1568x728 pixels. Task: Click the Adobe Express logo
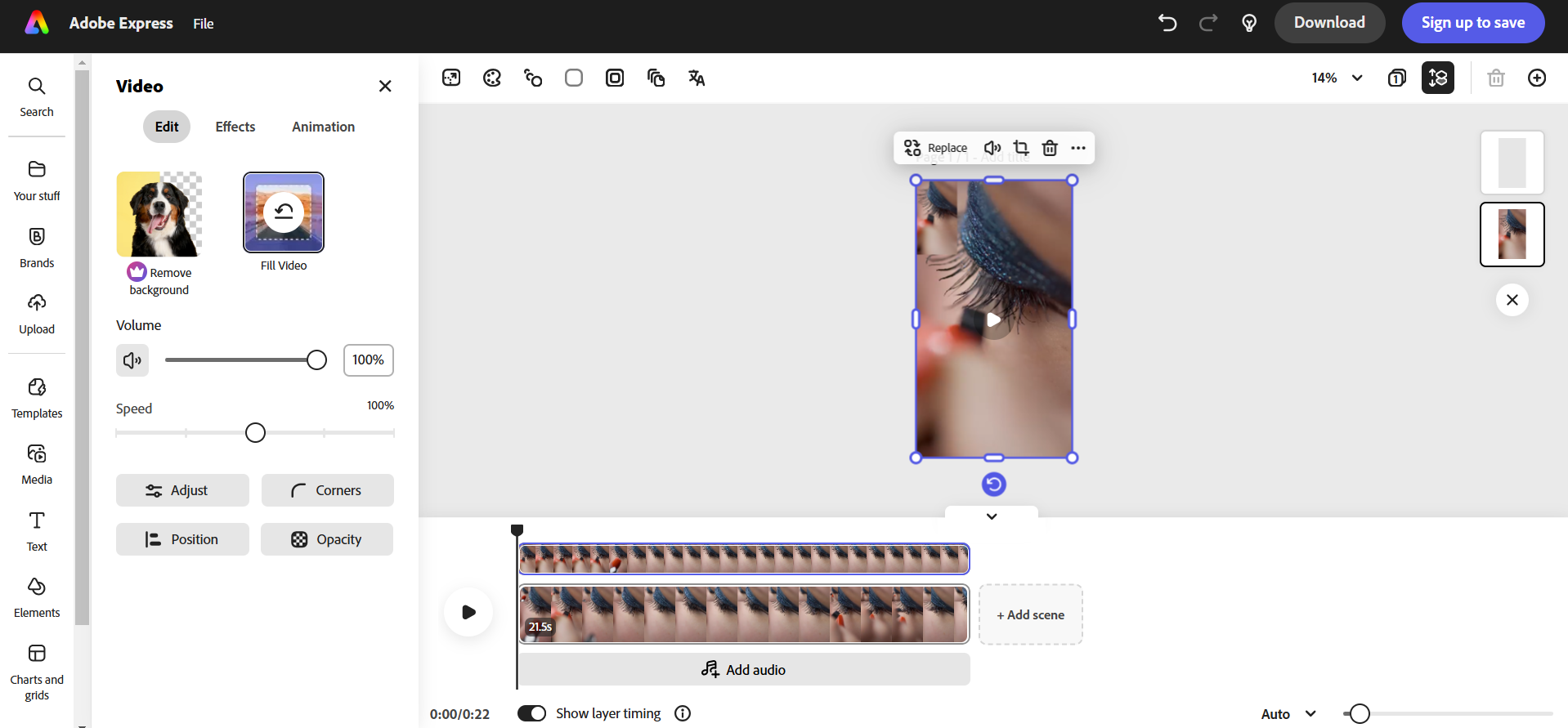pos(37,23)
